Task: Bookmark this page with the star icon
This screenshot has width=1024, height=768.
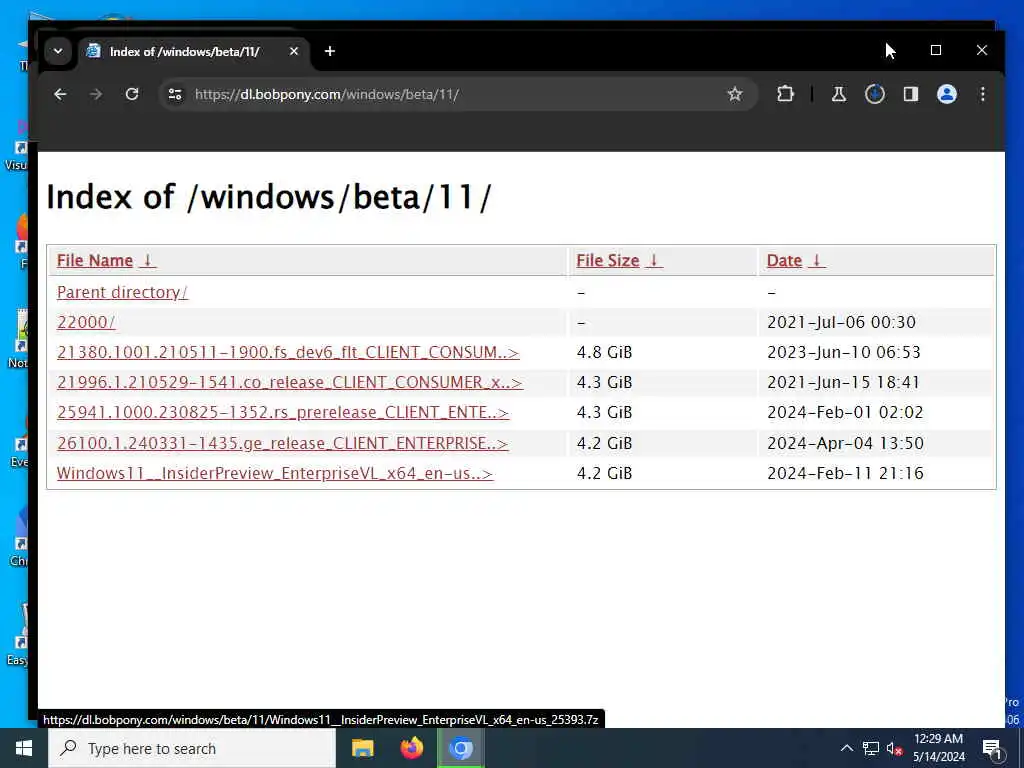Action: tap(735, 95)
